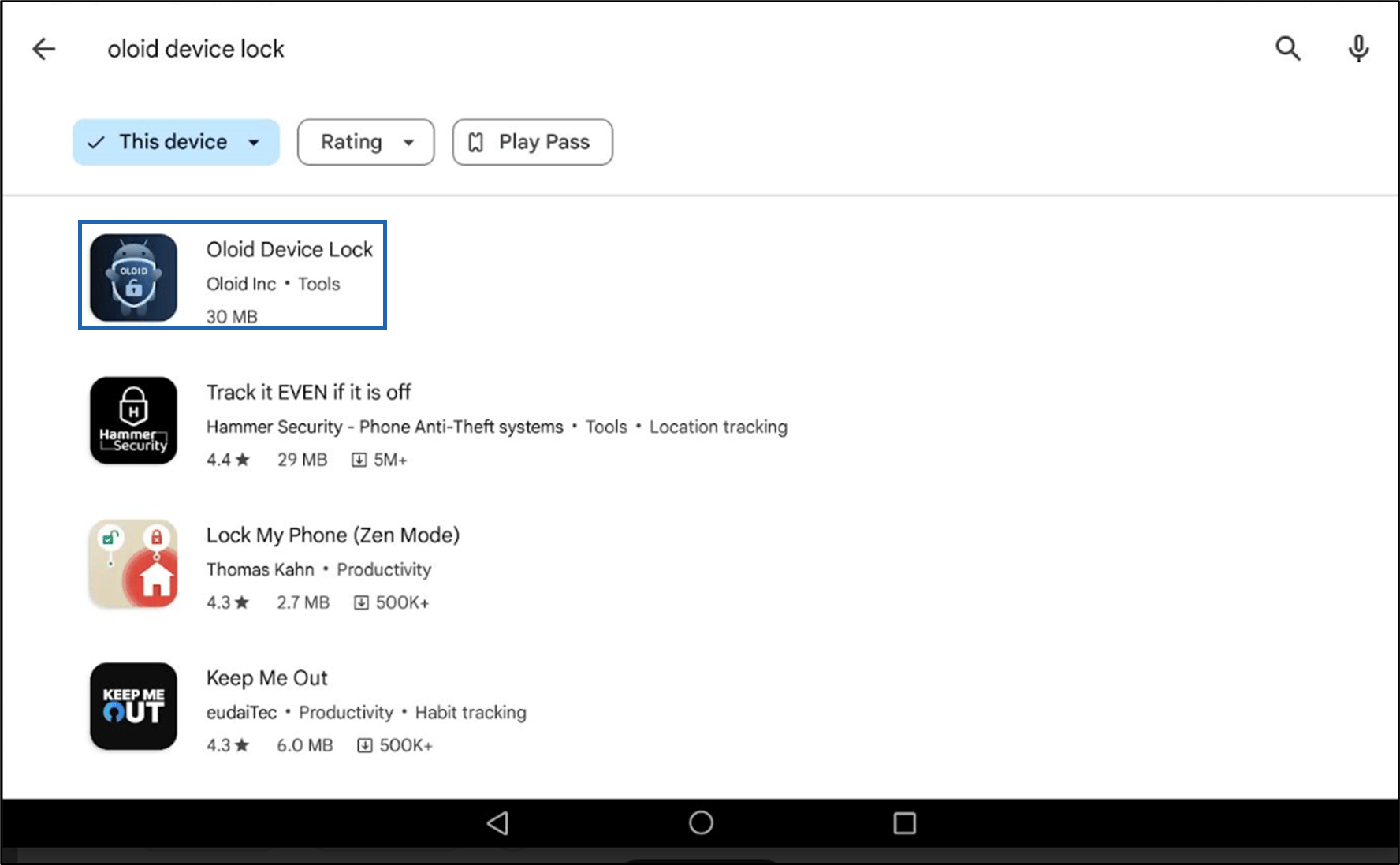Tap the search magnifier icon

pos(1288,49)
